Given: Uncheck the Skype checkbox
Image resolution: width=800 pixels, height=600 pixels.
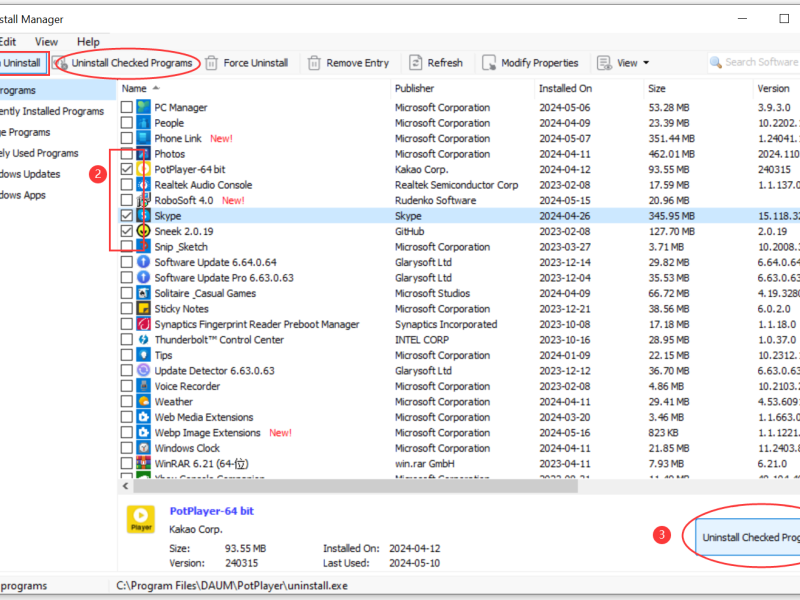Looking at the screenshot, I should coord(127,216).
